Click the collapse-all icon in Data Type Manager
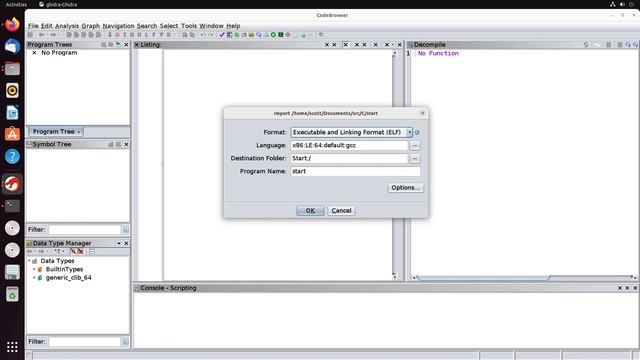The width and height of the screenshot is (640, 360). click(92, 251)
